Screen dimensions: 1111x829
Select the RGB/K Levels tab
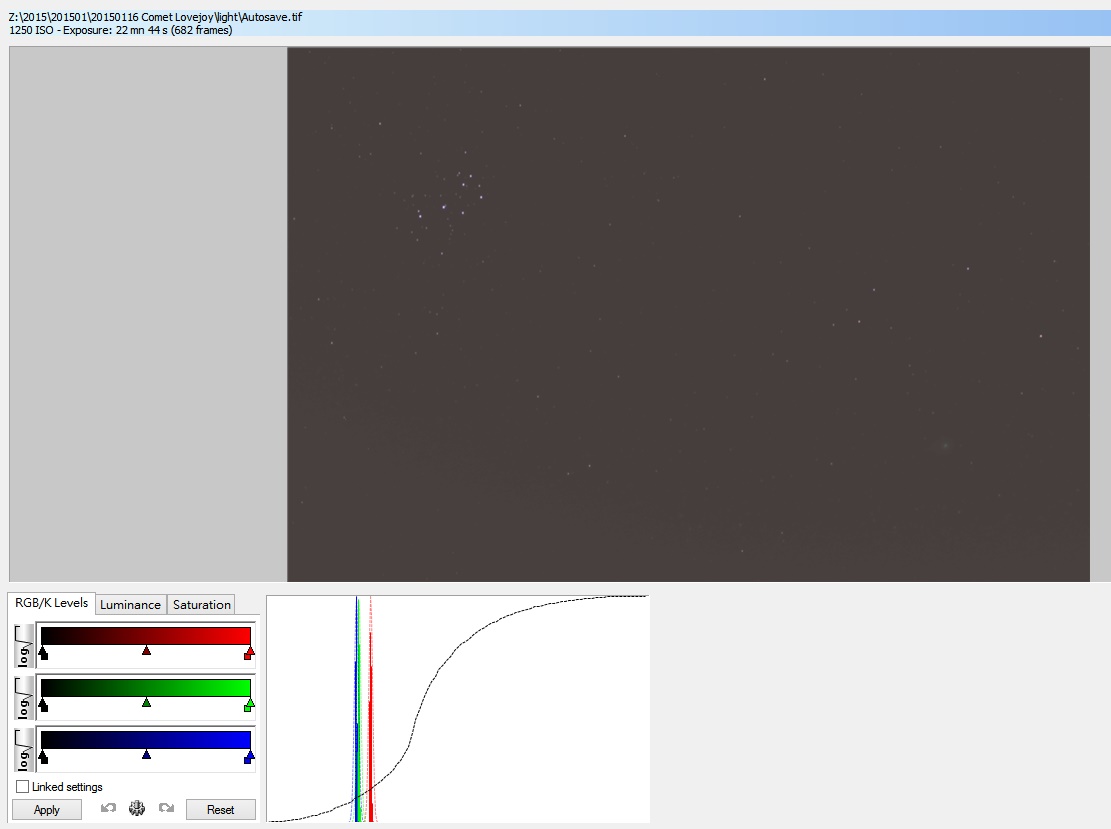point(52,603)
